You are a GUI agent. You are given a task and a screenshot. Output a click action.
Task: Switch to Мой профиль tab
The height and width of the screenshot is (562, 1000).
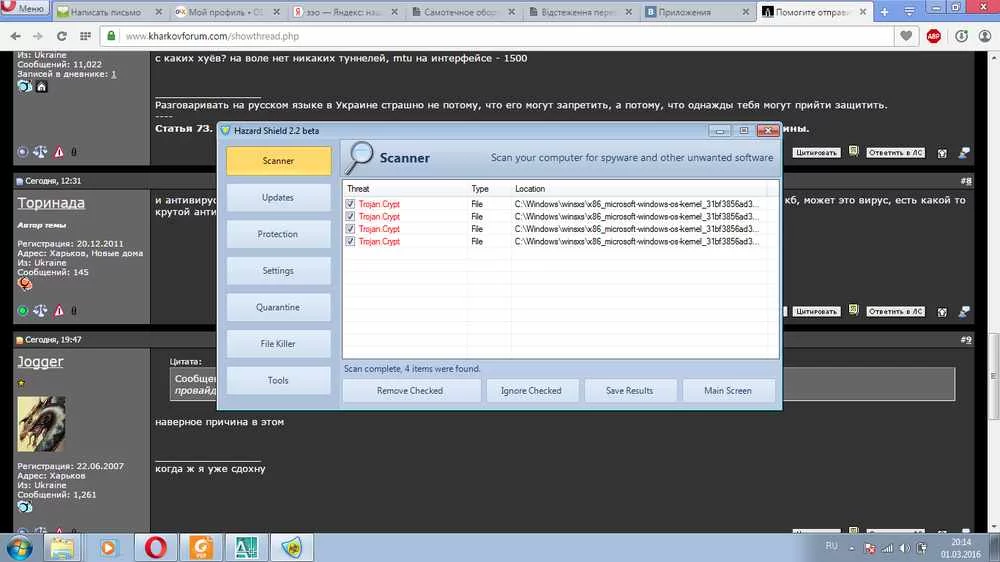click(x=226, y=12)
